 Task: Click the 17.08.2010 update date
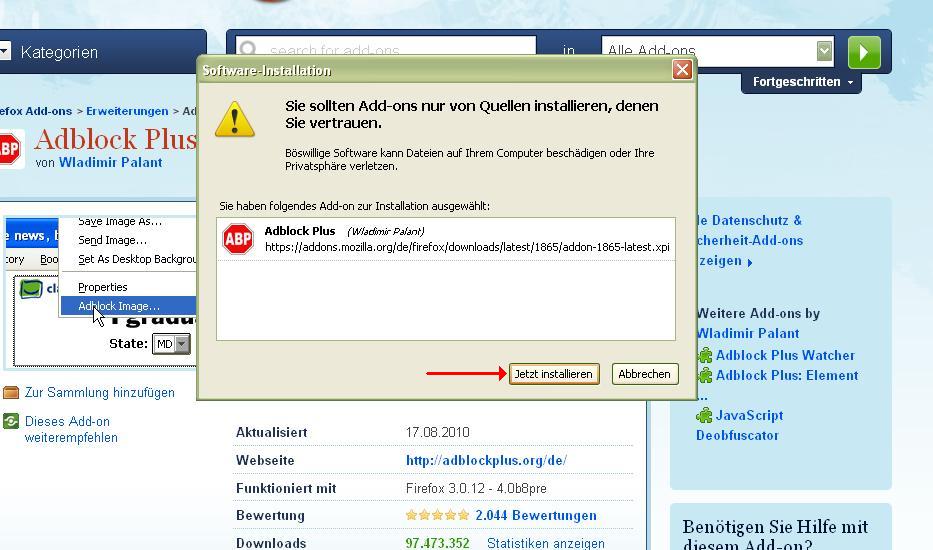(x=437, y=432)
